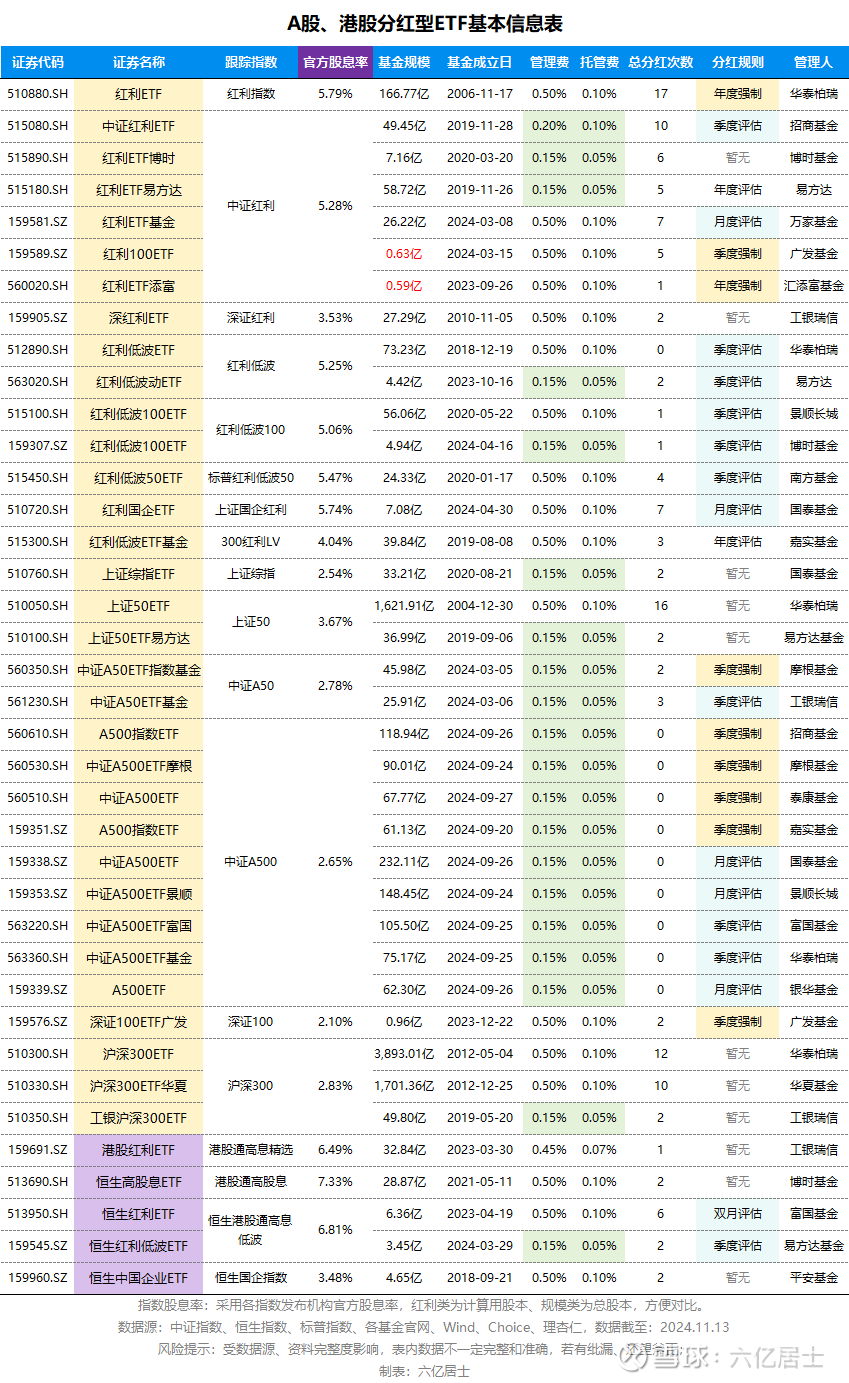This screenshot has height=1383, width=849.
Task: Click the table title 'A股、港股分红型ETF基本信息表'
Action: tap(424, 24)
